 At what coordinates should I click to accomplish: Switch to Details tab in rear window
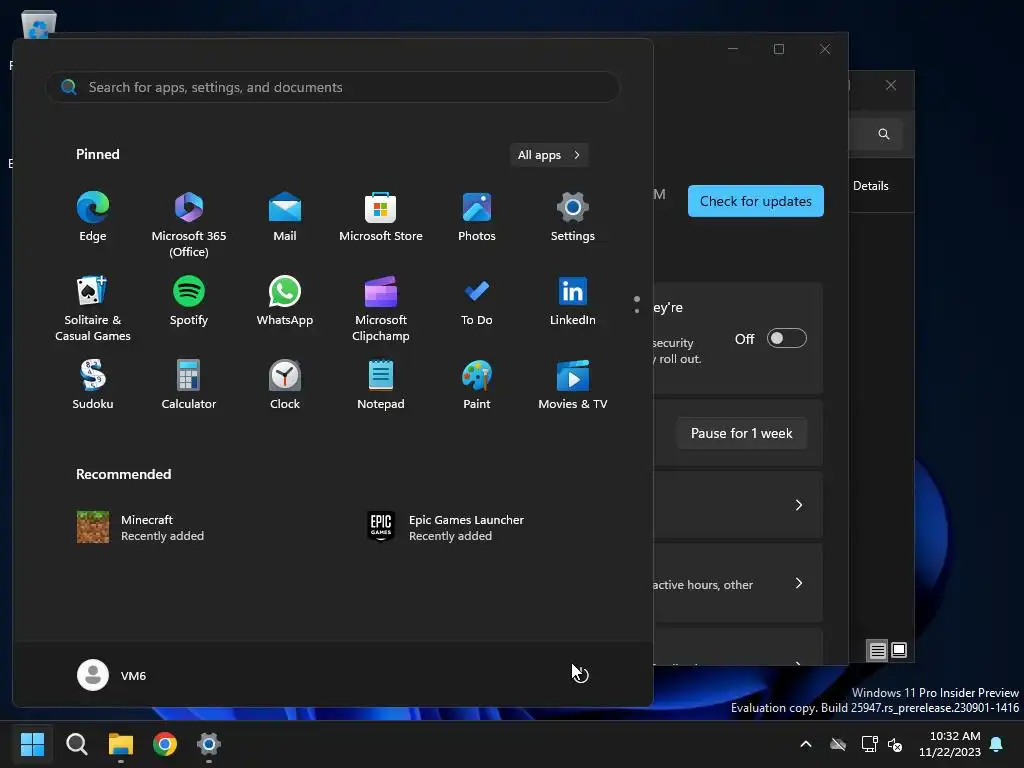[871, 186]
